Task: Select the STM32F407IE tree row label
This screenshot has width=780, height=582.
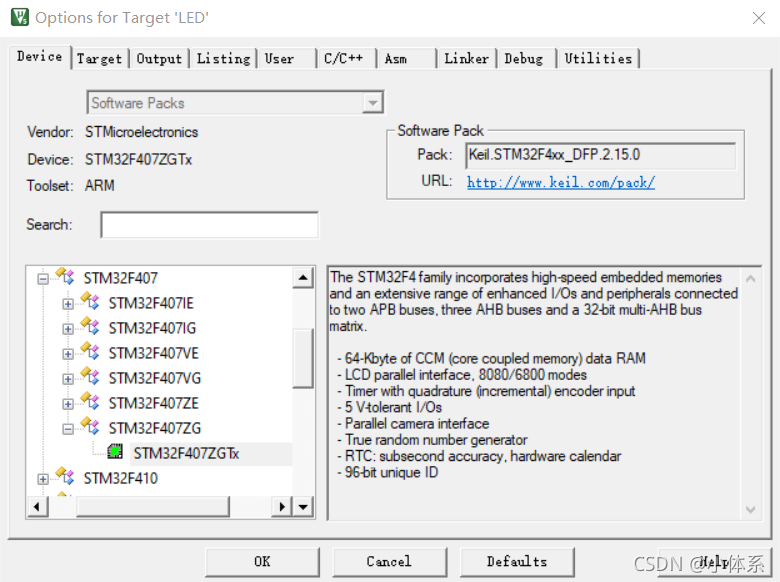Action: click(151, 303)
